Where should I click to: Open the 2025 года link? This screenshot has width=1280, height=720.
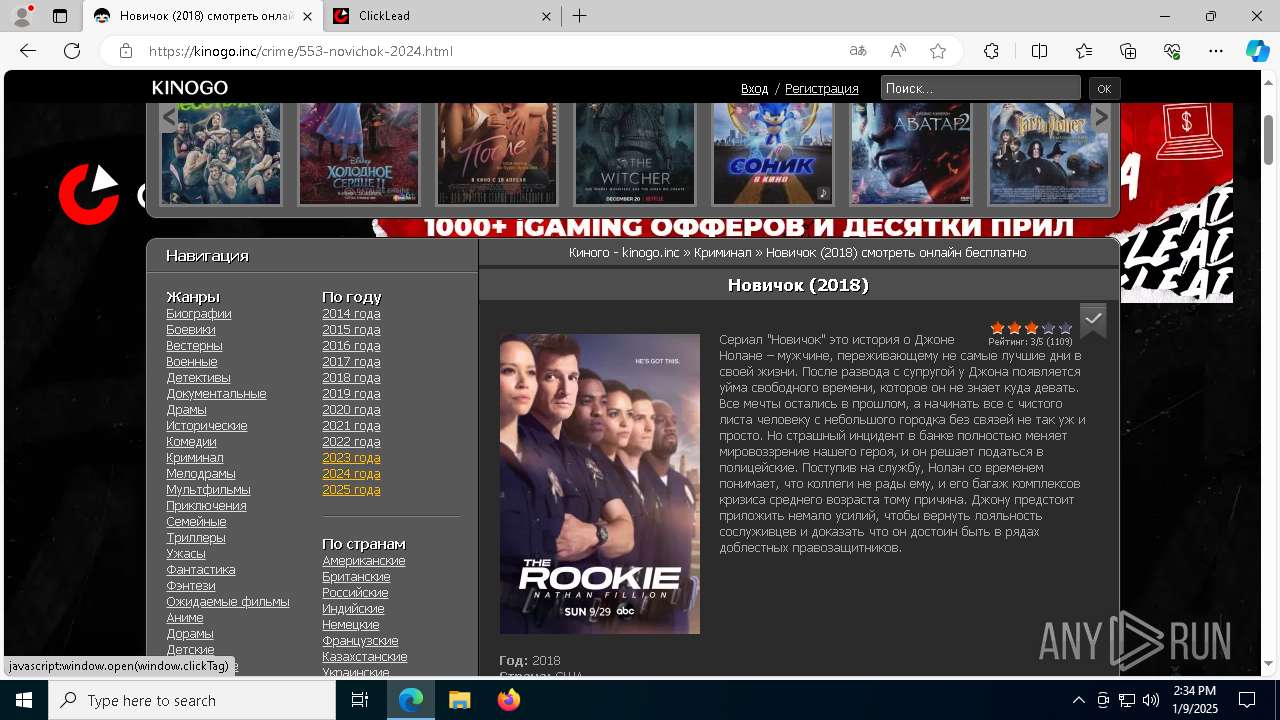point(351,489)
